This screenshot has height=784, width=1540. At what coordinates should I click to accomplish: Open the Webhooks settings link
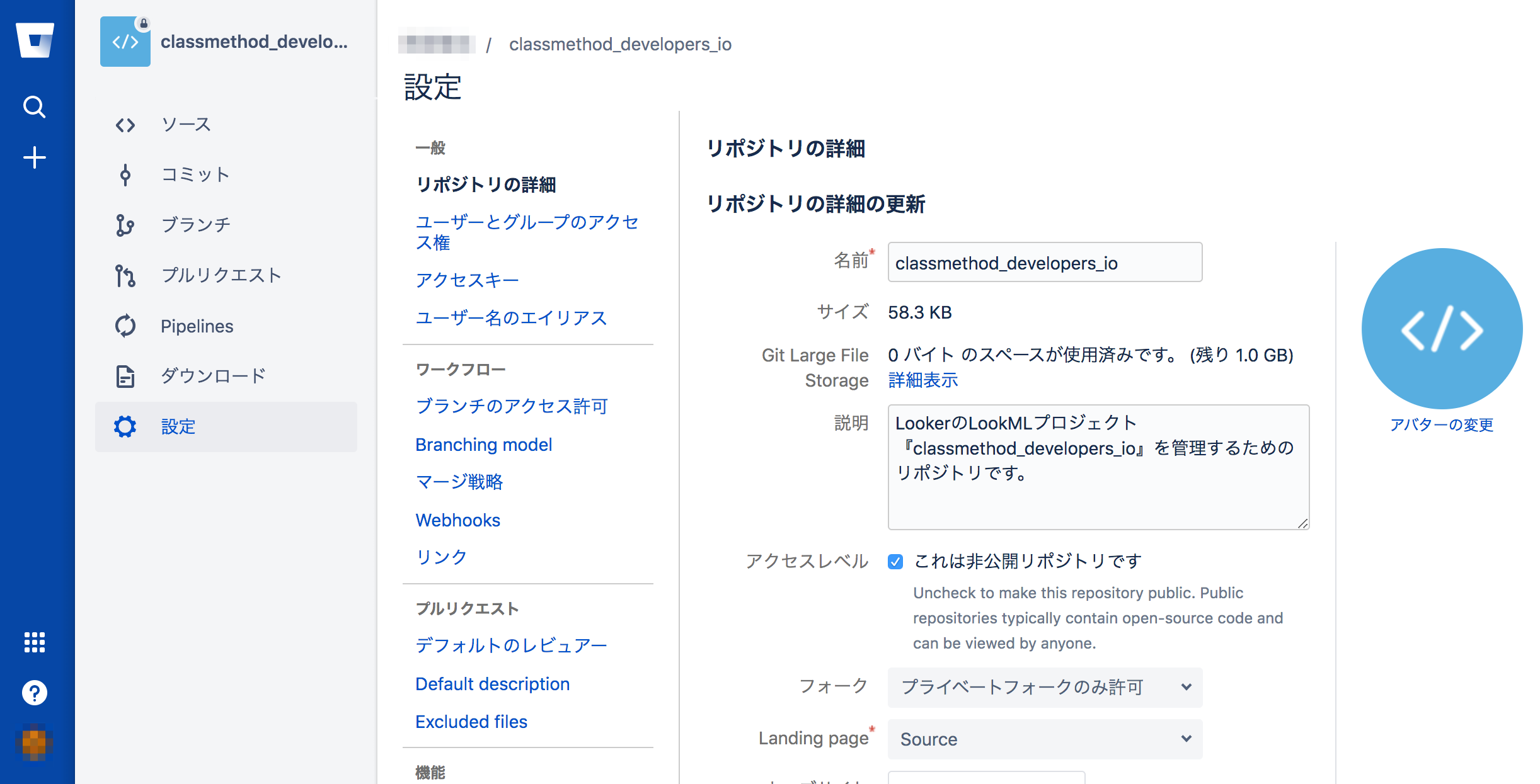(457, 520)
